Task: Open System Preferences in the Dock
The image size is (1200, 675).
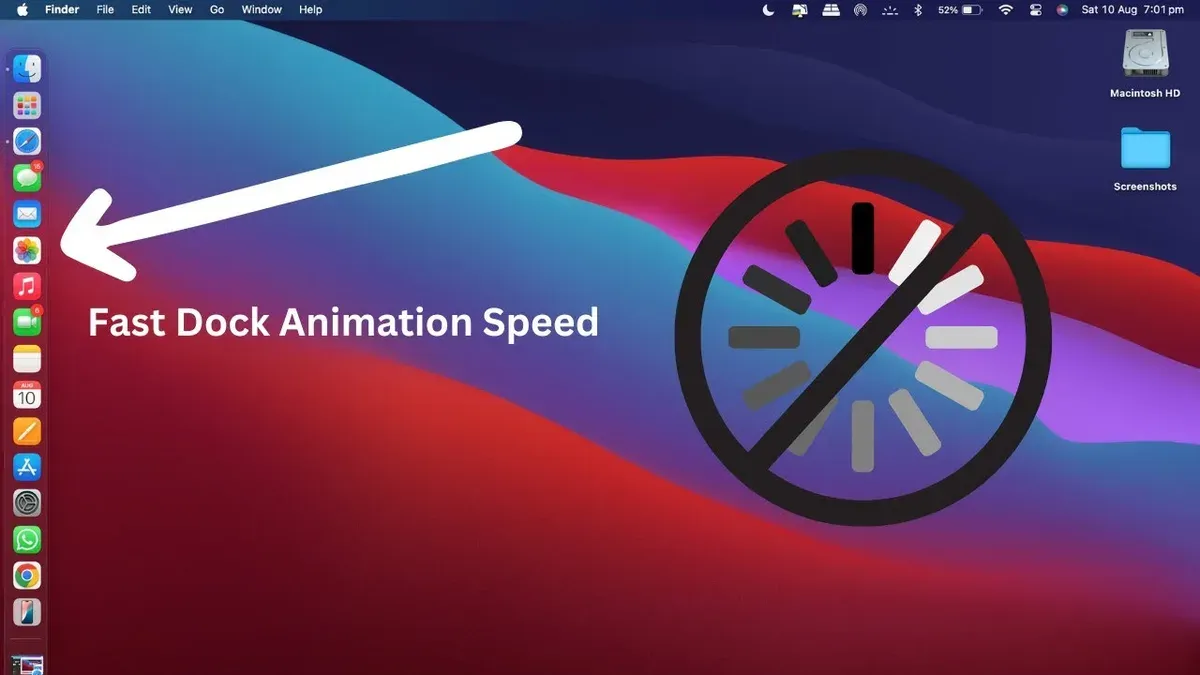Action: pyautogui.click(x=27, y=503)
